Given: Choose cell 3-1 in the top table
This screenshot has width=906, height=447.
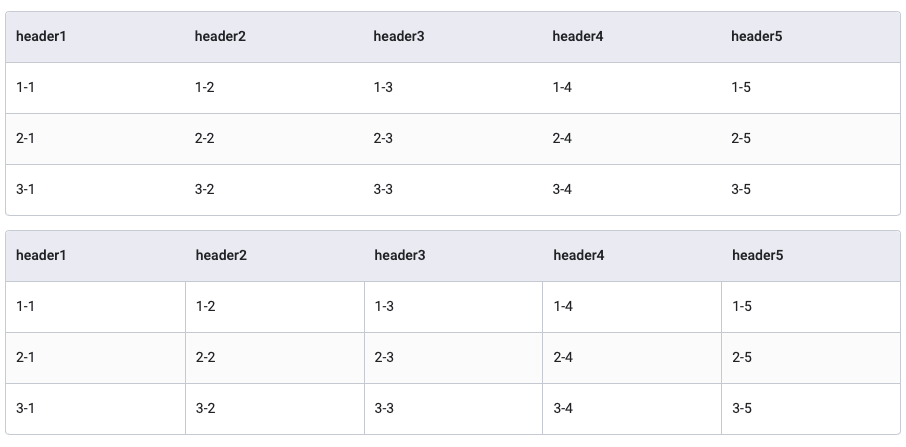Looking at the screenshot, I should (x=26, y=190).
